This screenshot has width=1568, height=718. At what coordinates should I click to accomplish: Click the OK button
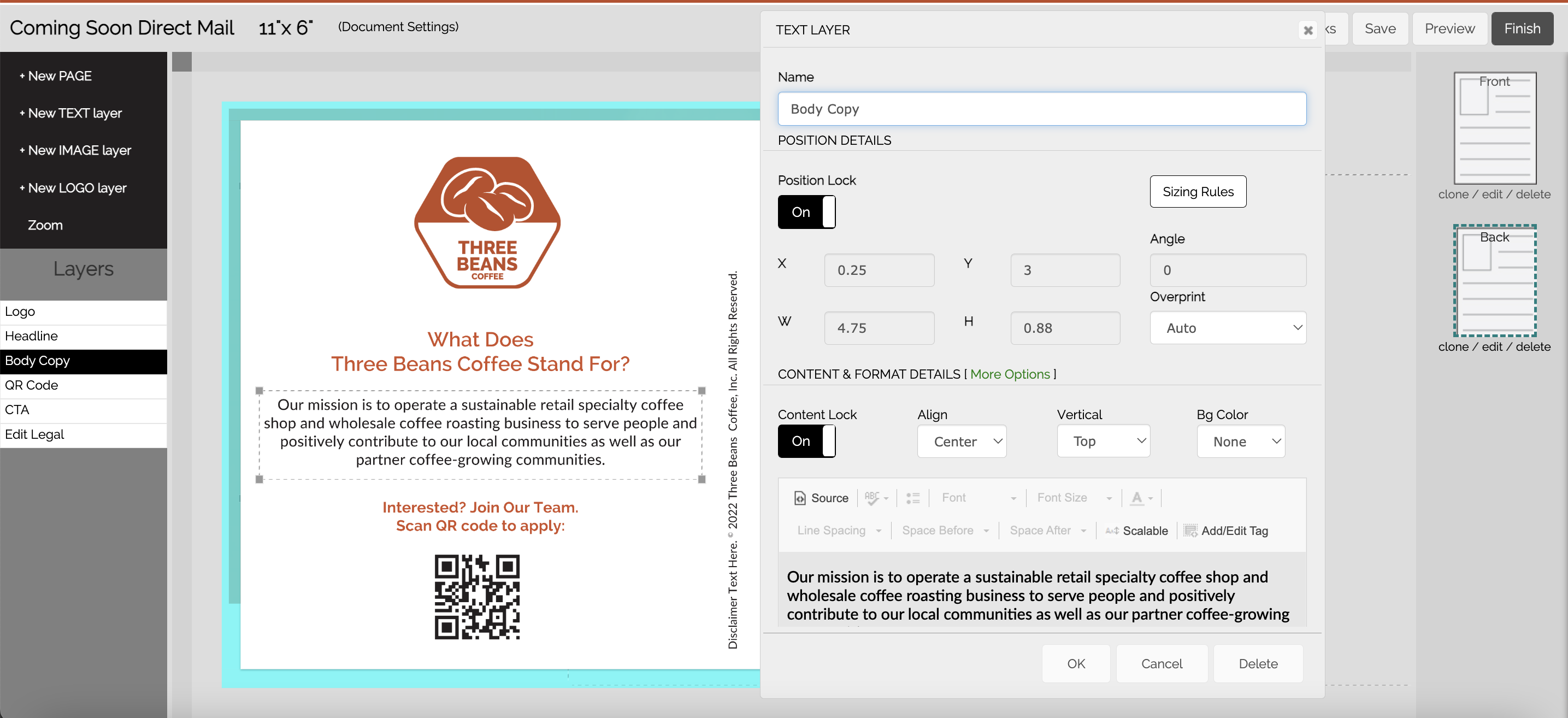1076,663
